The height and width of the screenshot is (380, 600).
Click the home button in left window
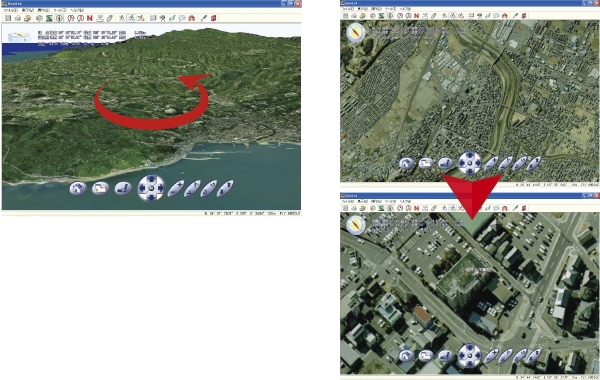point(78,188)
